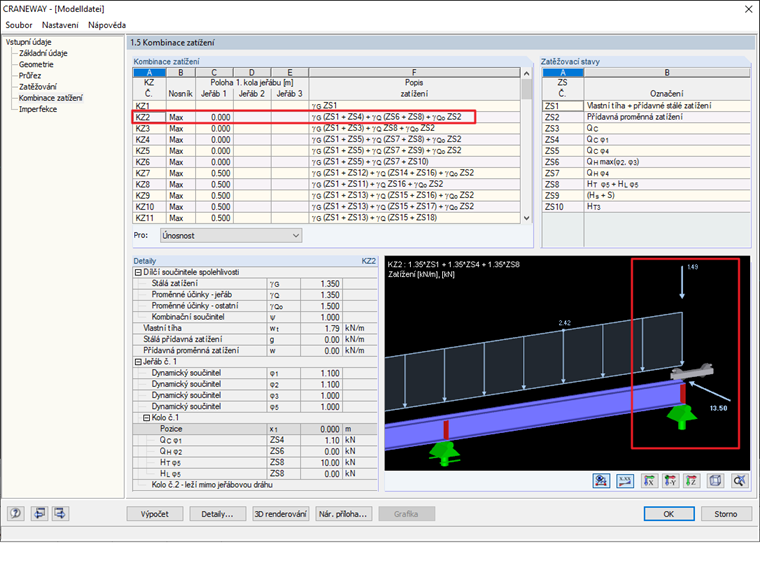Select Průřez in the tree
760x570 pixels.
click(x=30, y=75)
